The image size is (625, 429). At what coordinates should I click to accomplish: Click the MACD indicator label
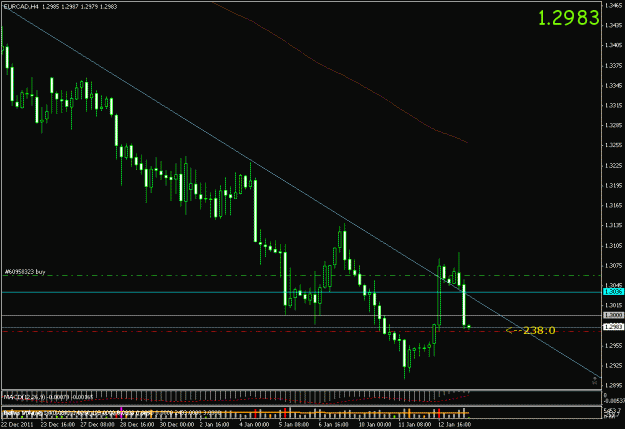(48, 397)
